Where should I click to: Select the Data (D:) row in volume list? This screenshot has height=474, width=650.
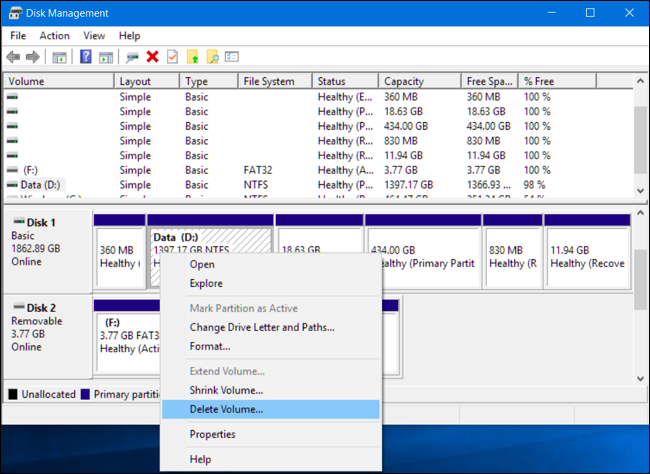coord(318,185)
